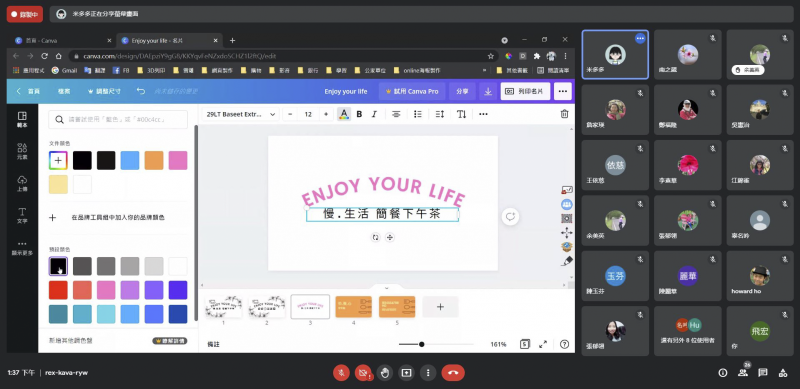Click the Share (分享) button

462,91
